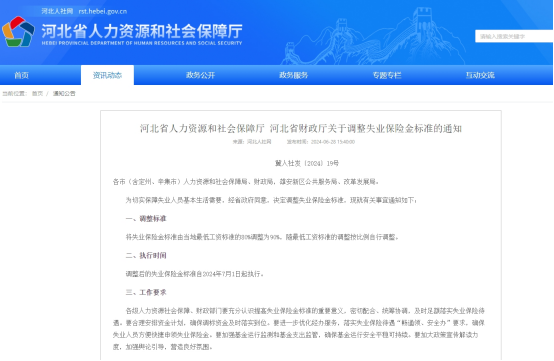The height and width of the screenshot is (361, 554).
Task: Click the 一、调整标准 section heading
Action: tap(146, 219)
